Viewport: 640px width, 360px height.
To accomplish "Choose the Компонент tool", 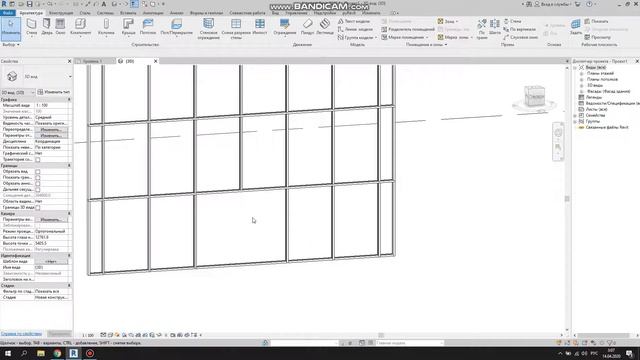I will pos(80,27).
